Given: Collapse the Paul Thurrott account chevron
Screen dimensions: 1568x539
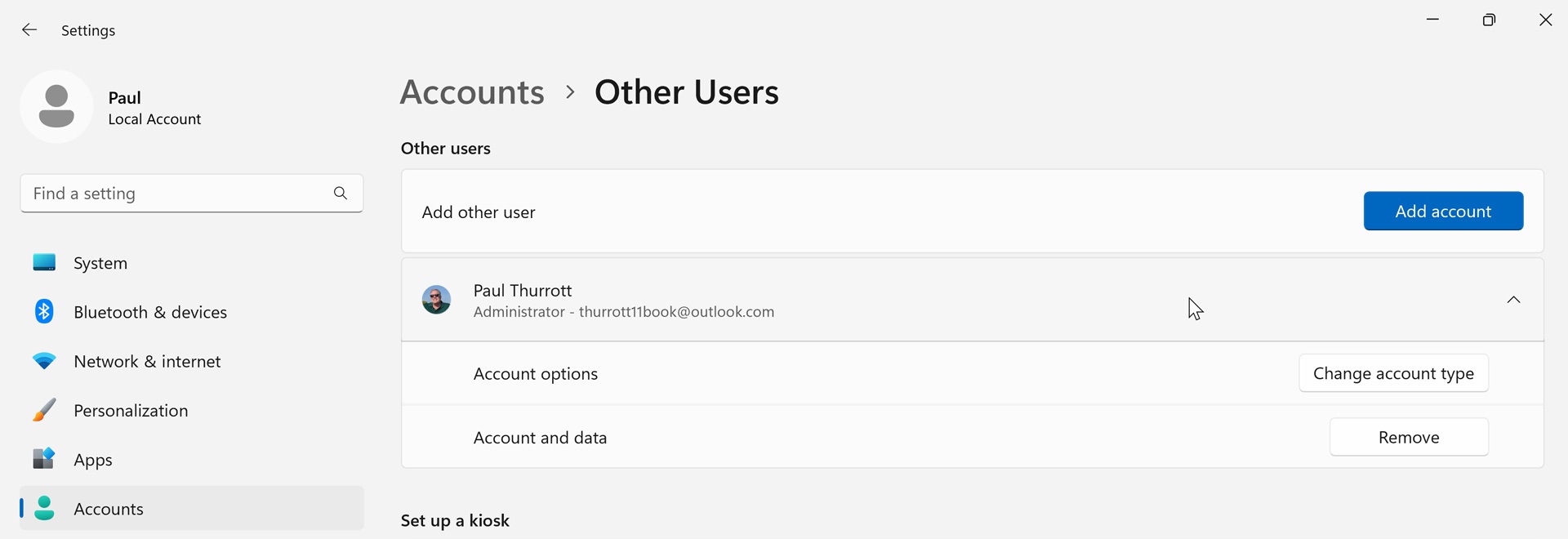Looking at the screenshot, I should click(1513, 300).
